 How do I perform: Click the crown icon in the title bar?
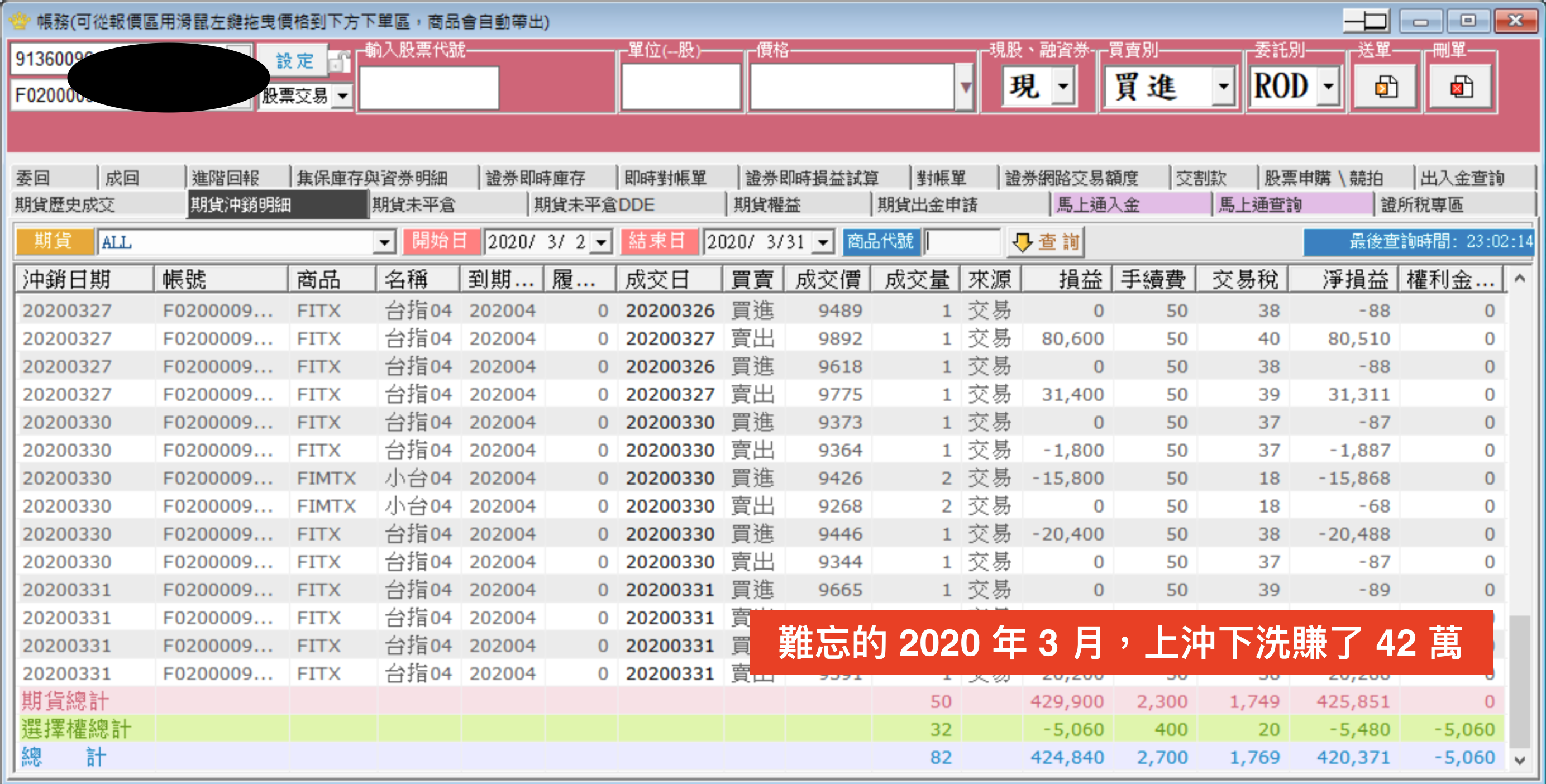[18, 21]
